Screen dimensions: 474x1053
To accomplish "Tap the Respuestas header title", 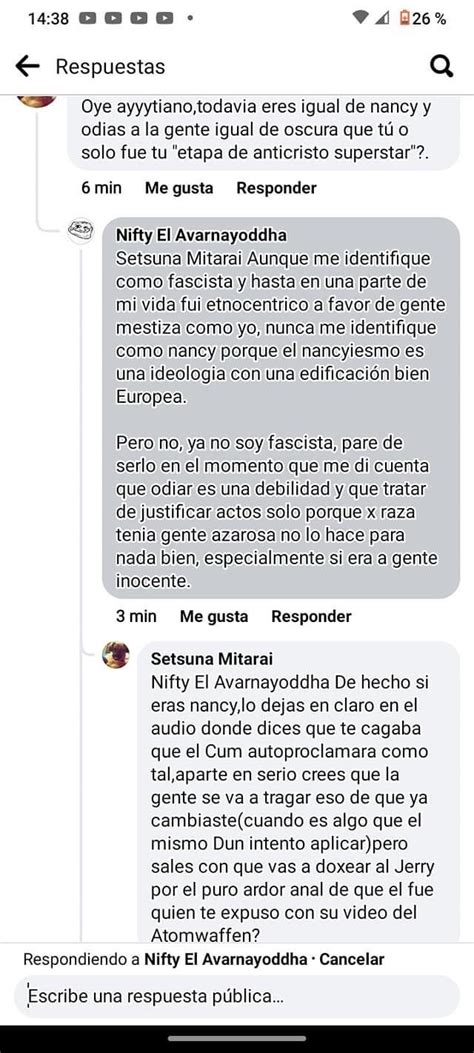I will click(110, 66).
